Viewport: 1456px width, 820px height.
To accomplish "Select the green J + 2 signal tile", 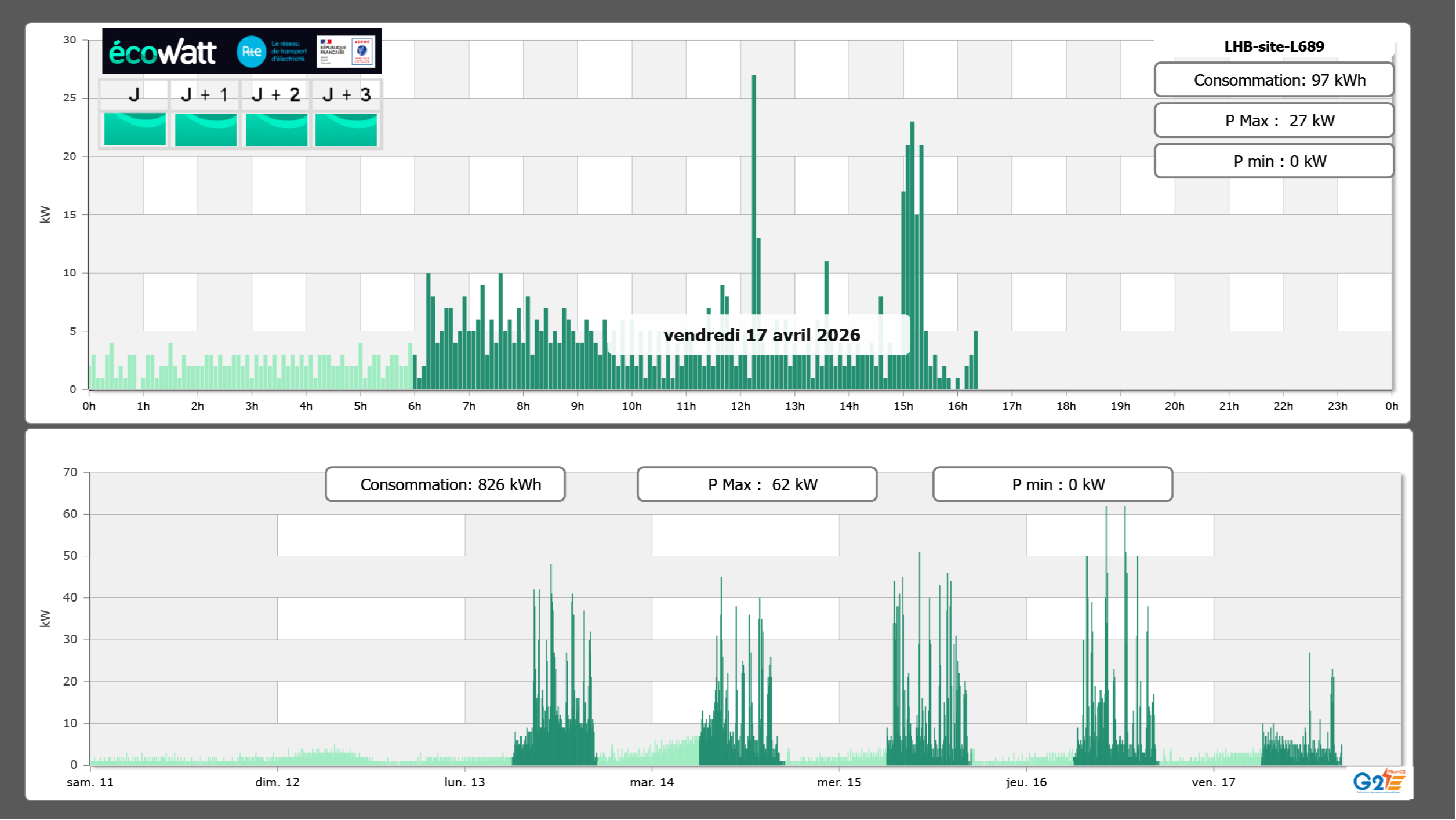I will click(276, 129).
